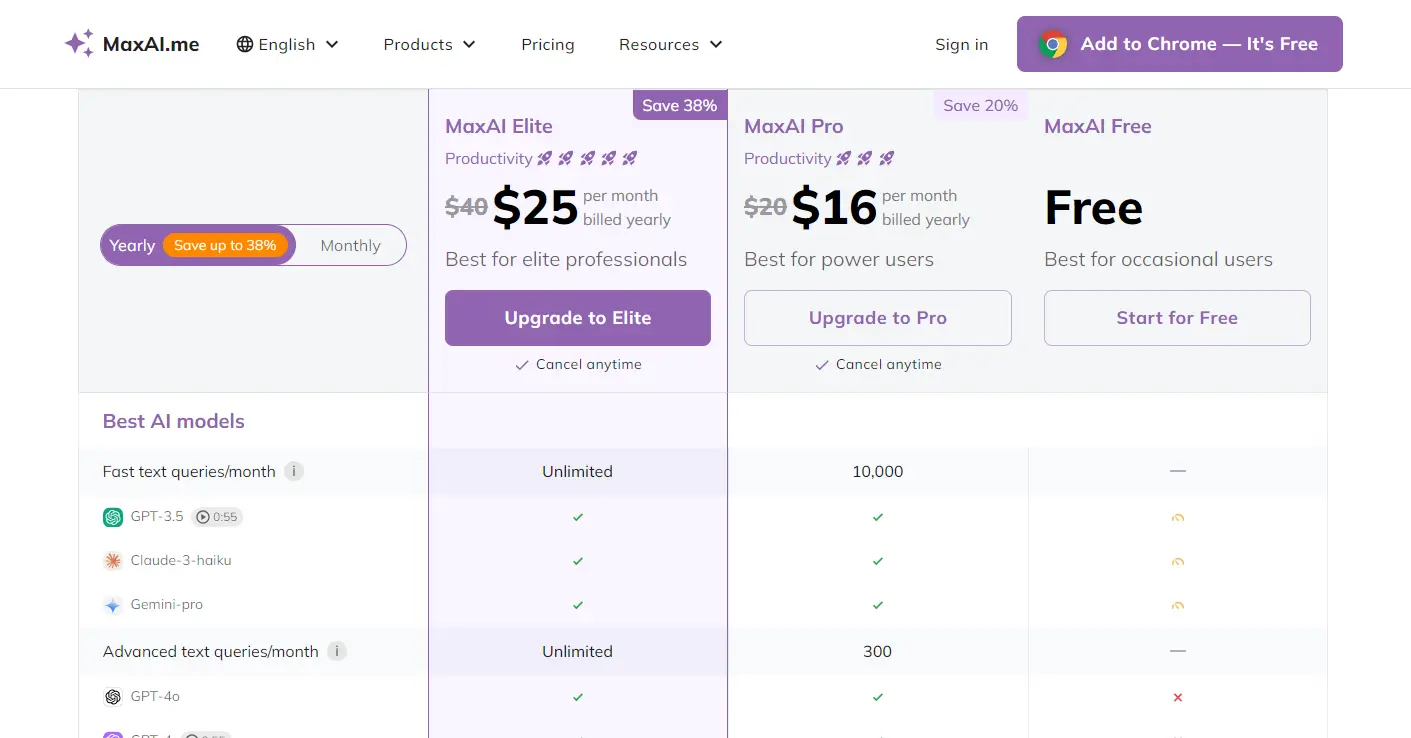This screenshot has height=738, width=1411.
Task: Click the red X in the Free GPT-4o row
Action: point(1178,697)
